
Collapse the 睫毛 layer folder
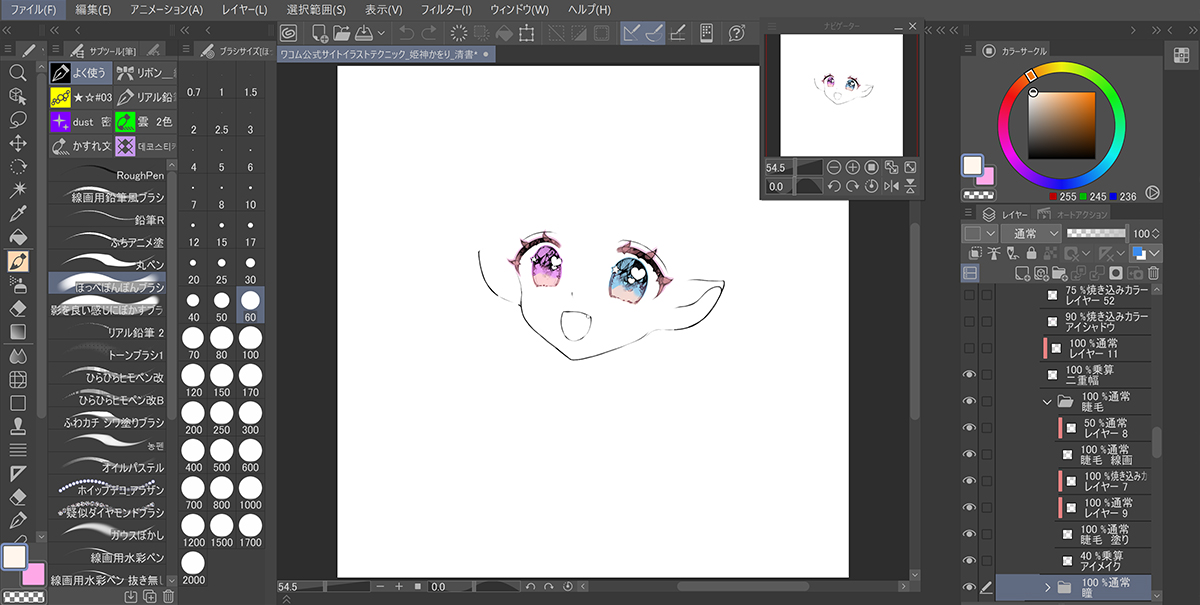[x=1048, y=401]
